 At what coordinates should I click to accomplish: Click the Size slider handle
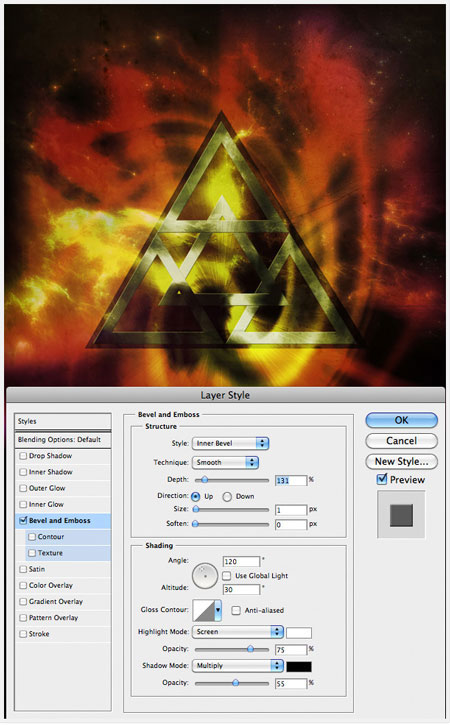click(x=196, y=510)
